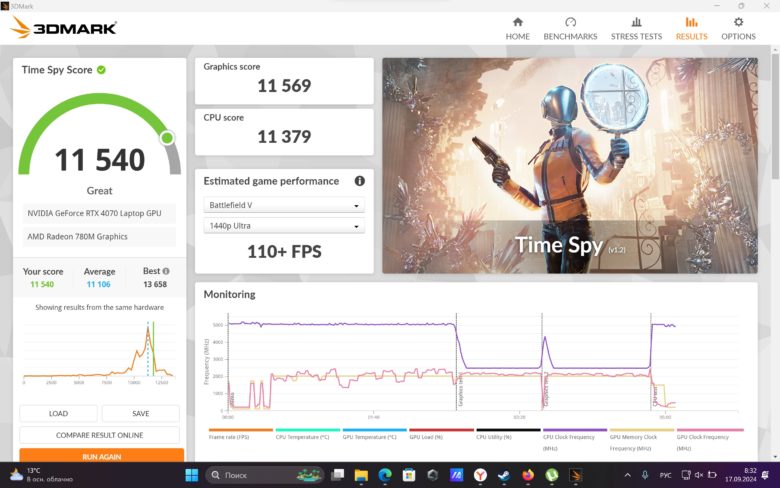The height and width of the screenshot is (488, 780).
Task: Open File Explorer from the taskbar
Action: (361, 475)
